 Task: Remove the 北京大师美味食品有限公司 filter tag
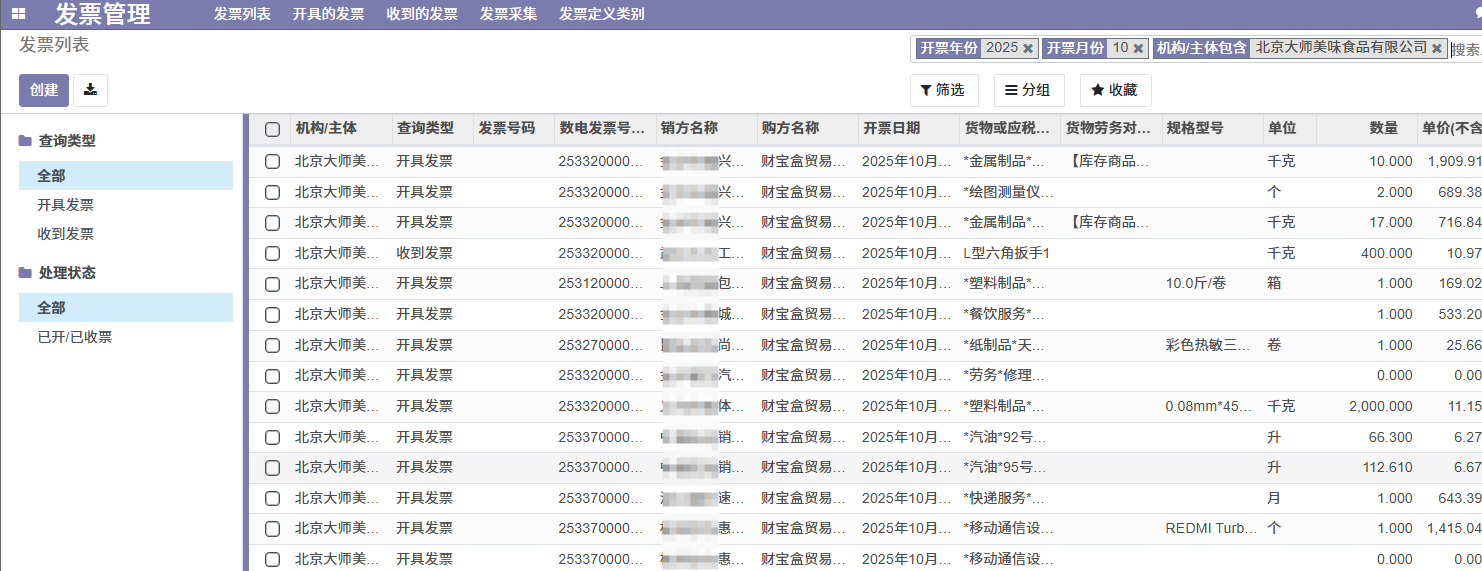pos(1437,48)
